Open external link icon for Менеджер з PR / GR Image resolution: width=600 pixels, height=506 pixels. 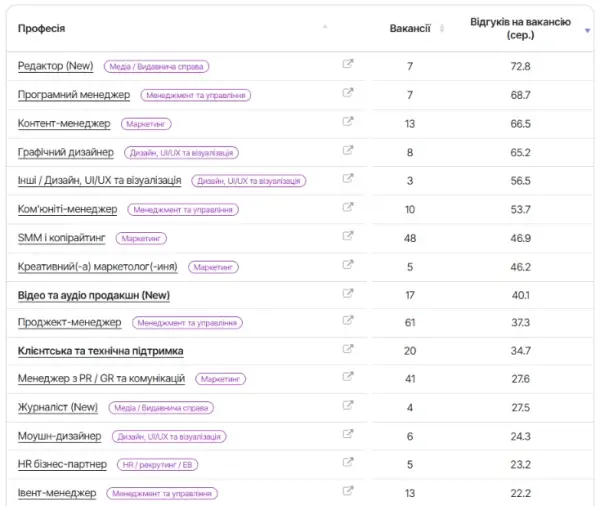click(347, 376)
